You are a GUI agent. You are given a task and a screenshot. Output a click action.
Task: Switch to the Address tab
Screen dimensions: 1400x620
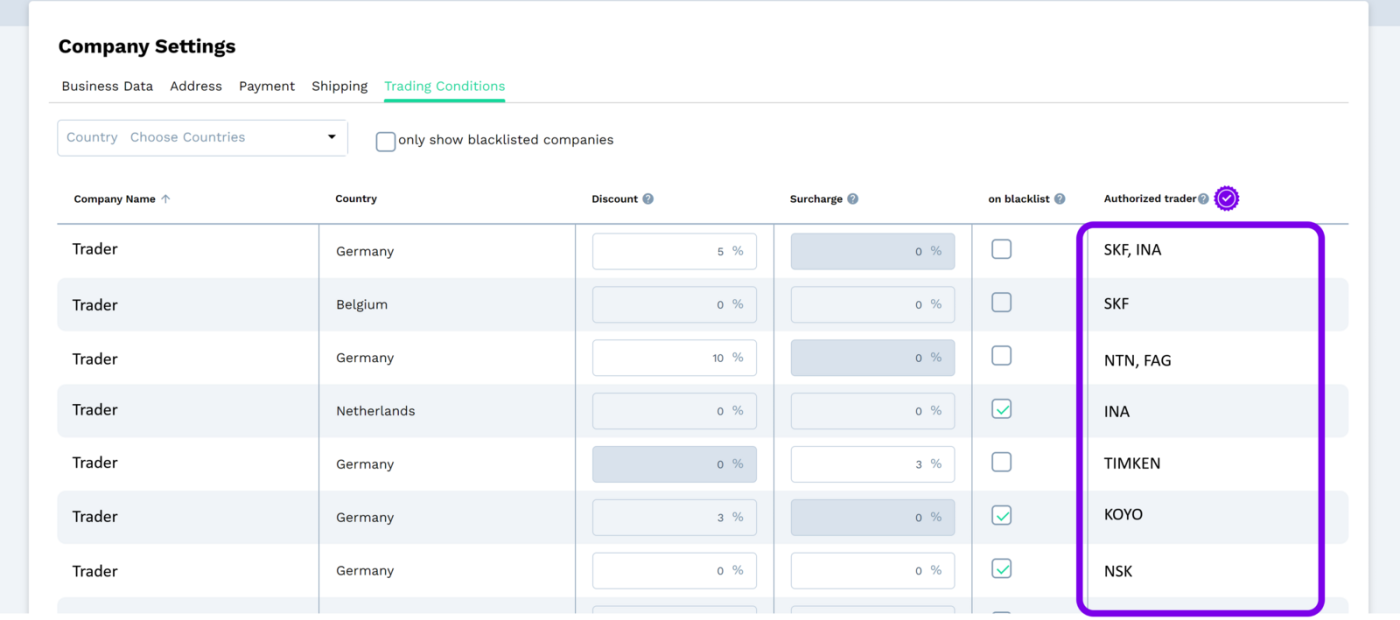(x=196, y=86)
